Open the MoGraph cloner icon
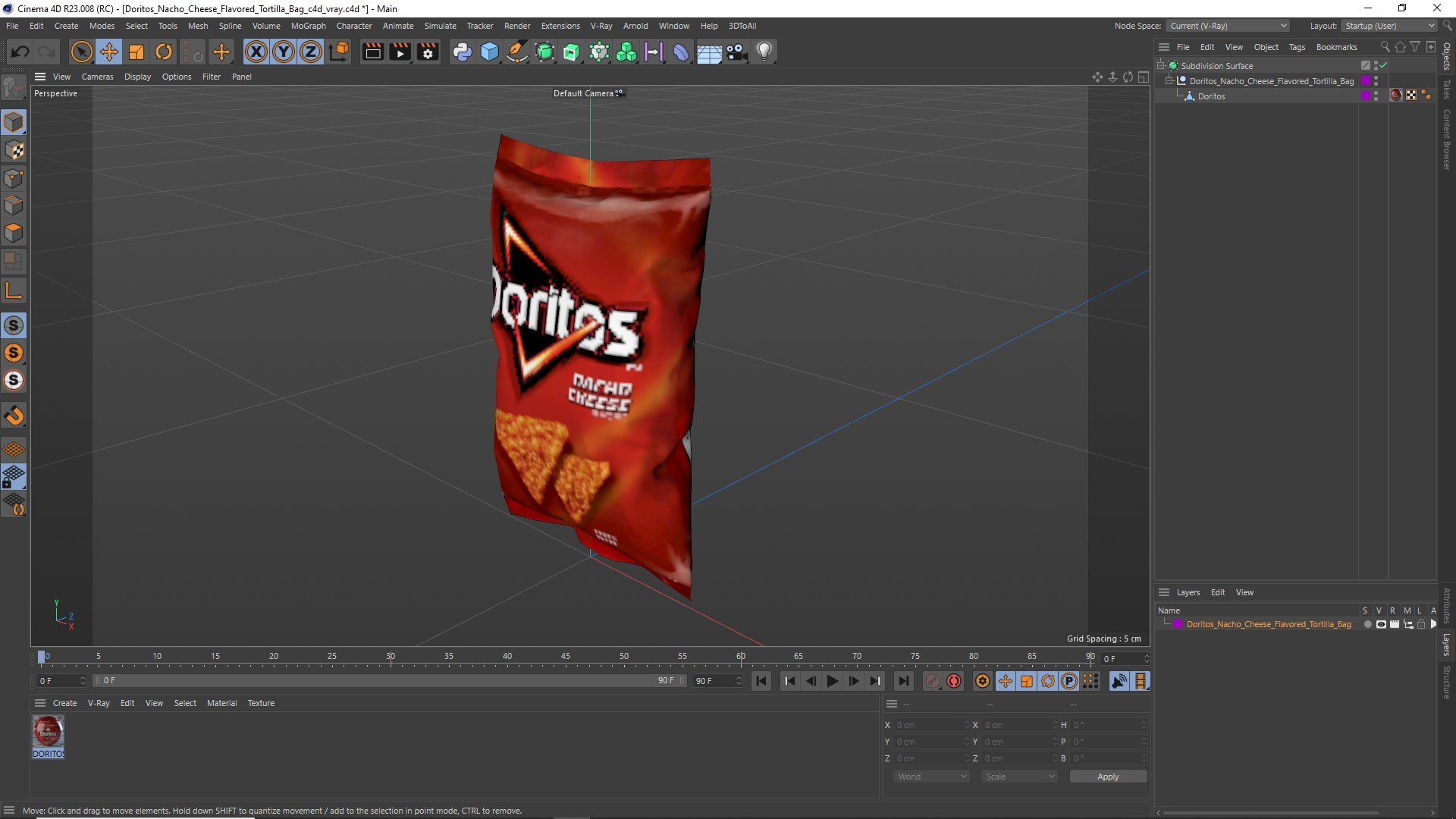The image size is (1456, 819). click(x=626, y=52)
